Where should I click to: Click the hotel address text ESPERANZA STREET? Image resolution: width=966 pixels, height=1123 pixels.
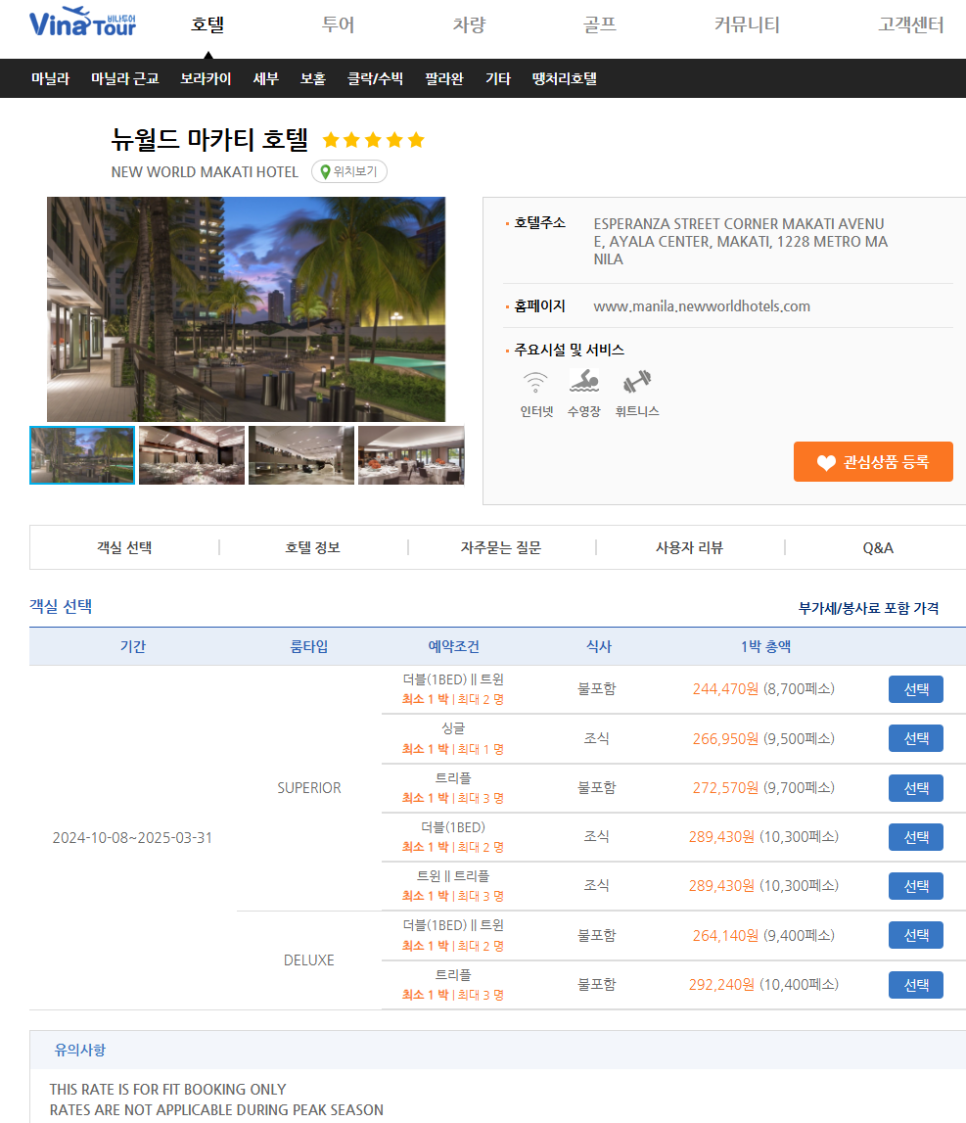740,241
